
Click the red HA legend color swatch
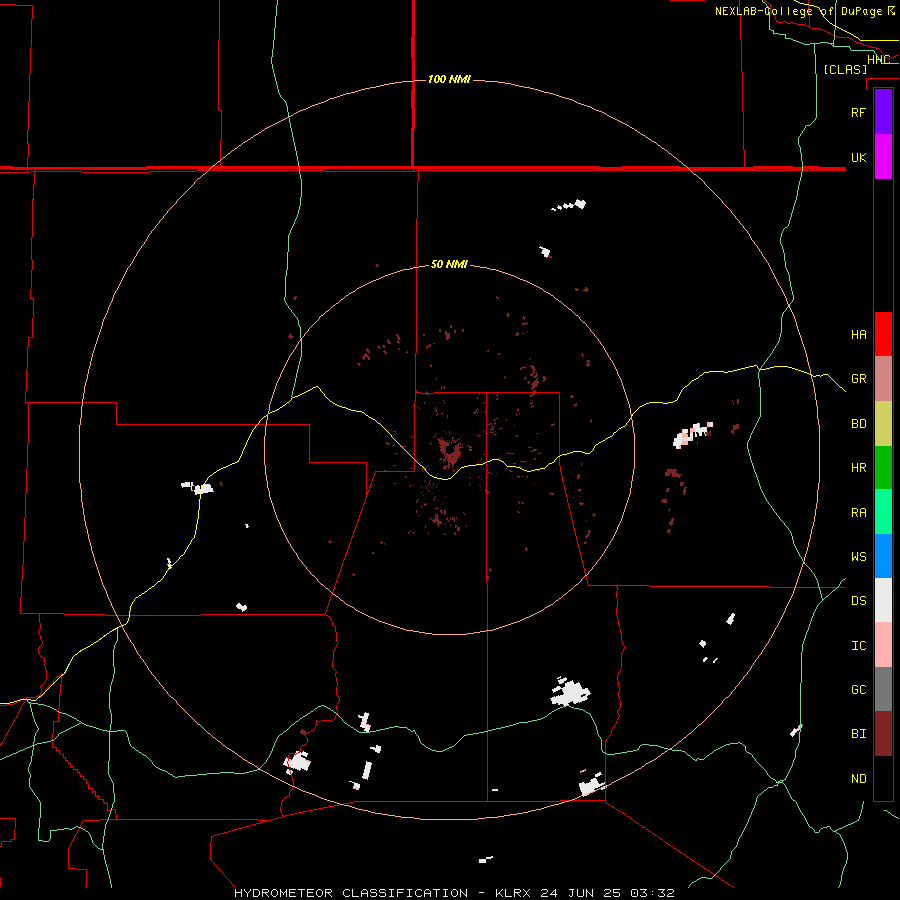click(x=883, y=334)
